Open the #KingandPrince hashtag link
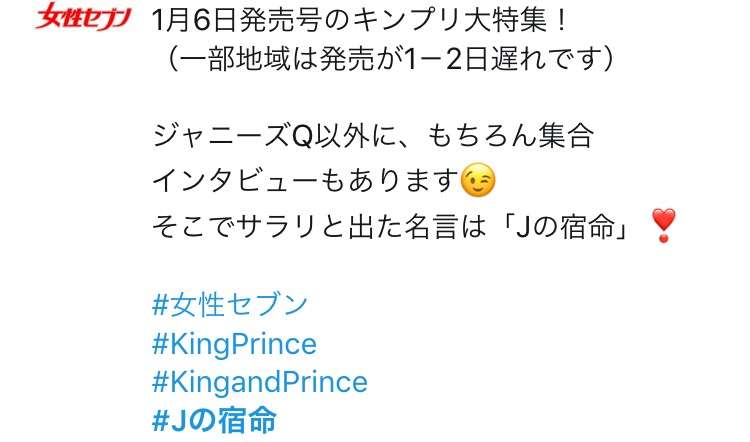This screenshot has height=442, width=750. pos(260,382)
